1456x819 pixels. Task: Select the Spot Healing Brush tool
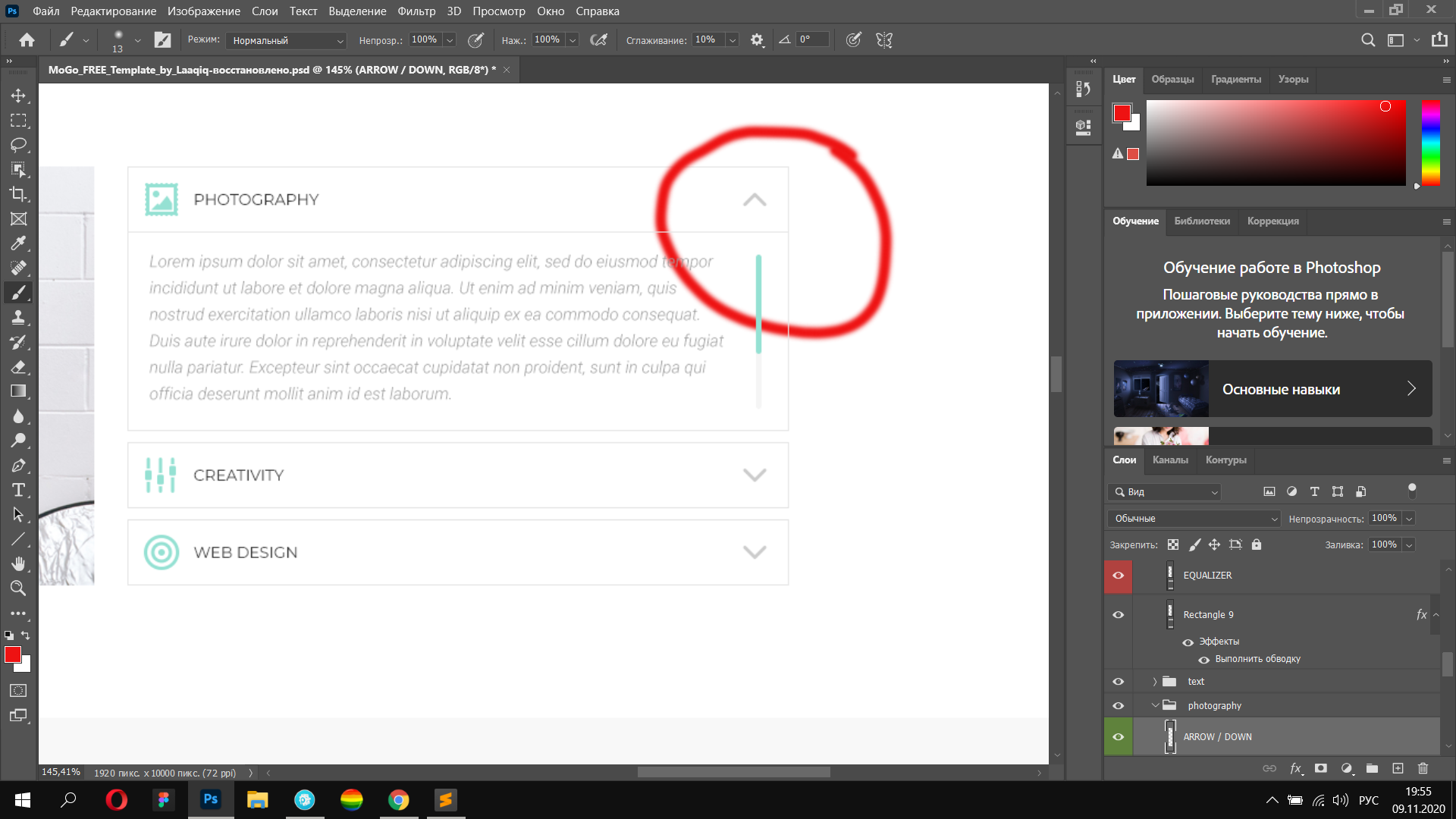(x=18, y=268)
